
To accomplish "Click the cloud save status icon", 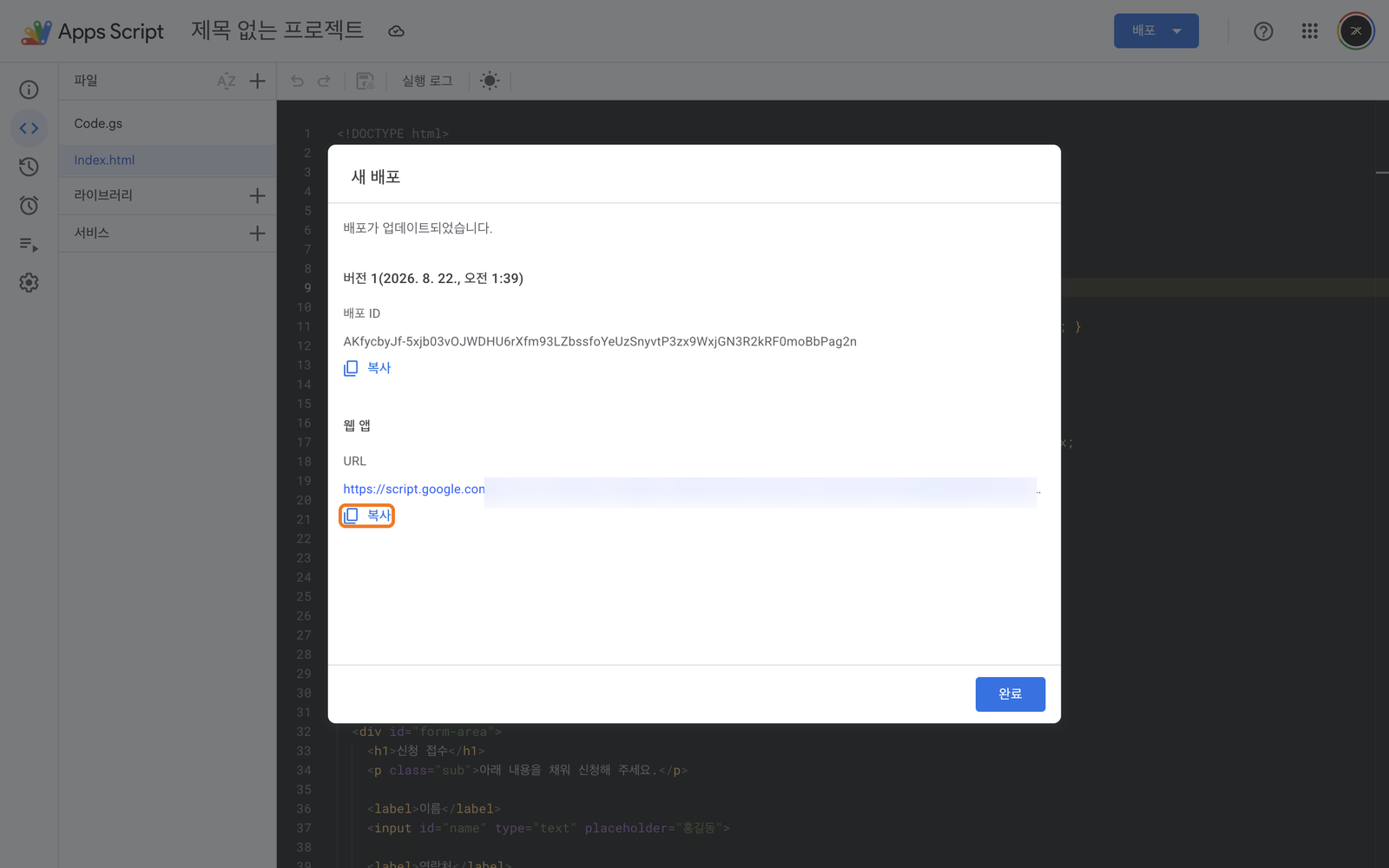I will pos(396,31).
